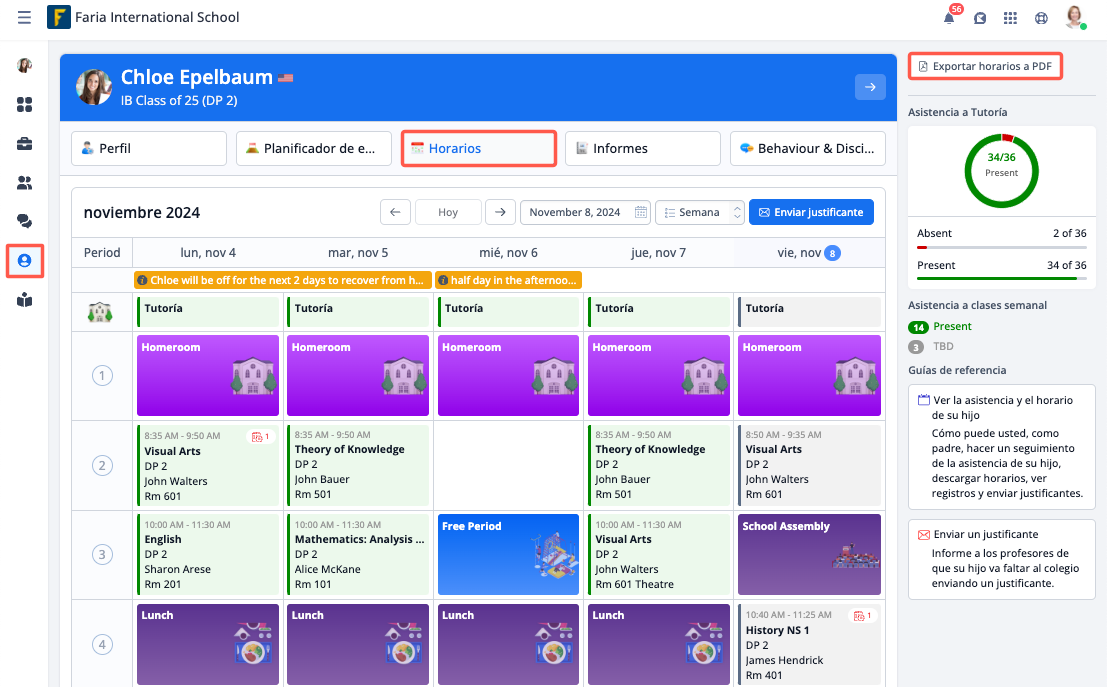Open the messages chat bubbles icon
The width and height of the screenshot is (1107, 687).
(x=24, y=221)
